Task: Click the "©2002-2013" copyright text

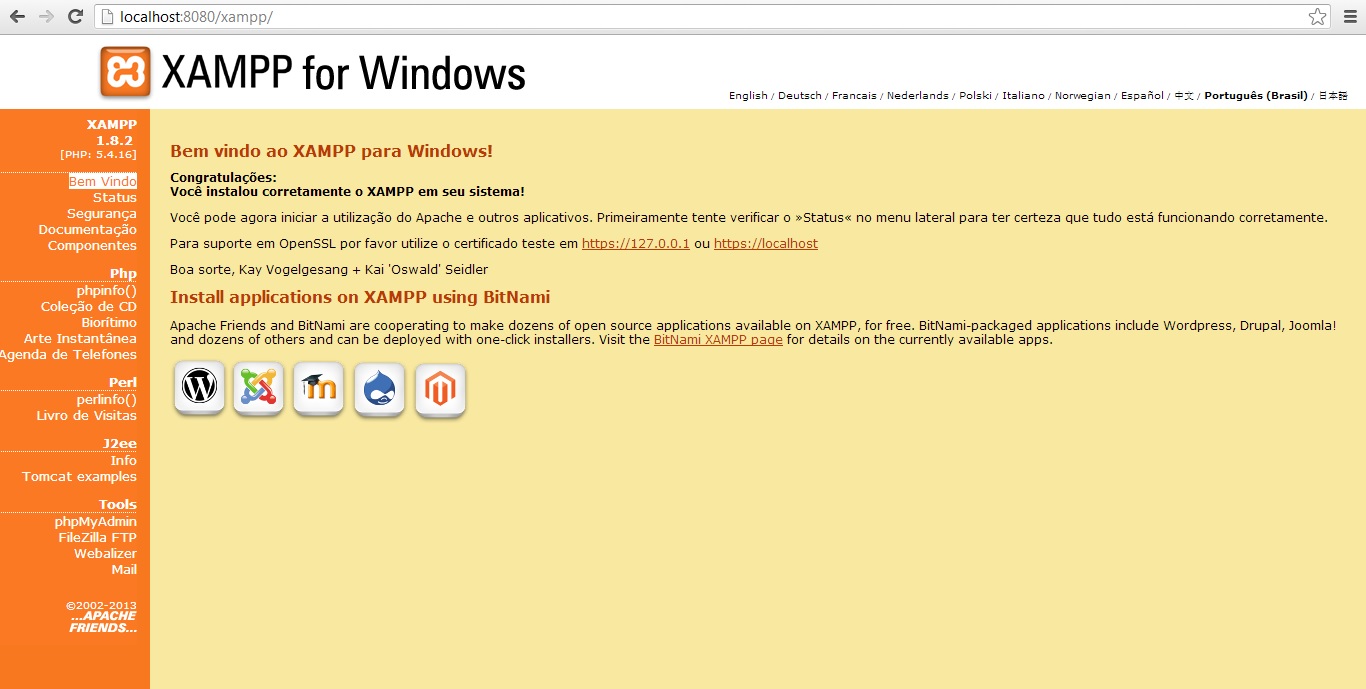Action: (102, 605)
